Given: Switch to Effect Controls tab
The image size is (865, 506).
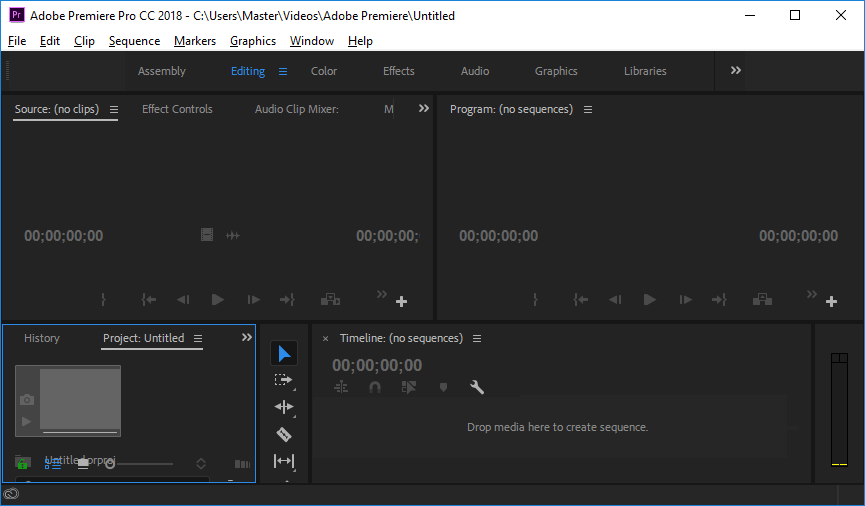Looking at the screenshot, I should pos(177,109).
